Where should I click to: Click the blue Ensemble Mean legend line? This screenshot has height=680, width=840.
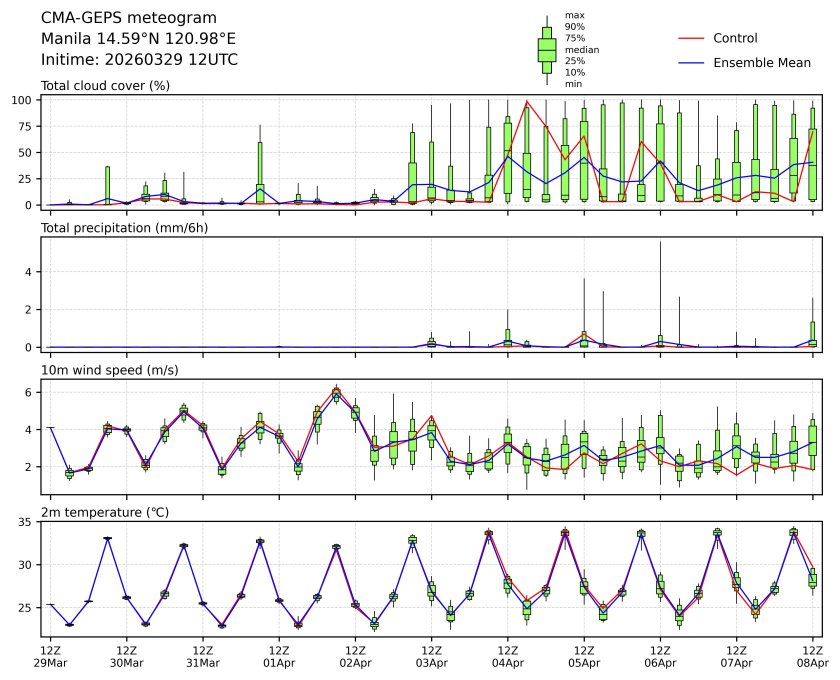tap(692, 63)
